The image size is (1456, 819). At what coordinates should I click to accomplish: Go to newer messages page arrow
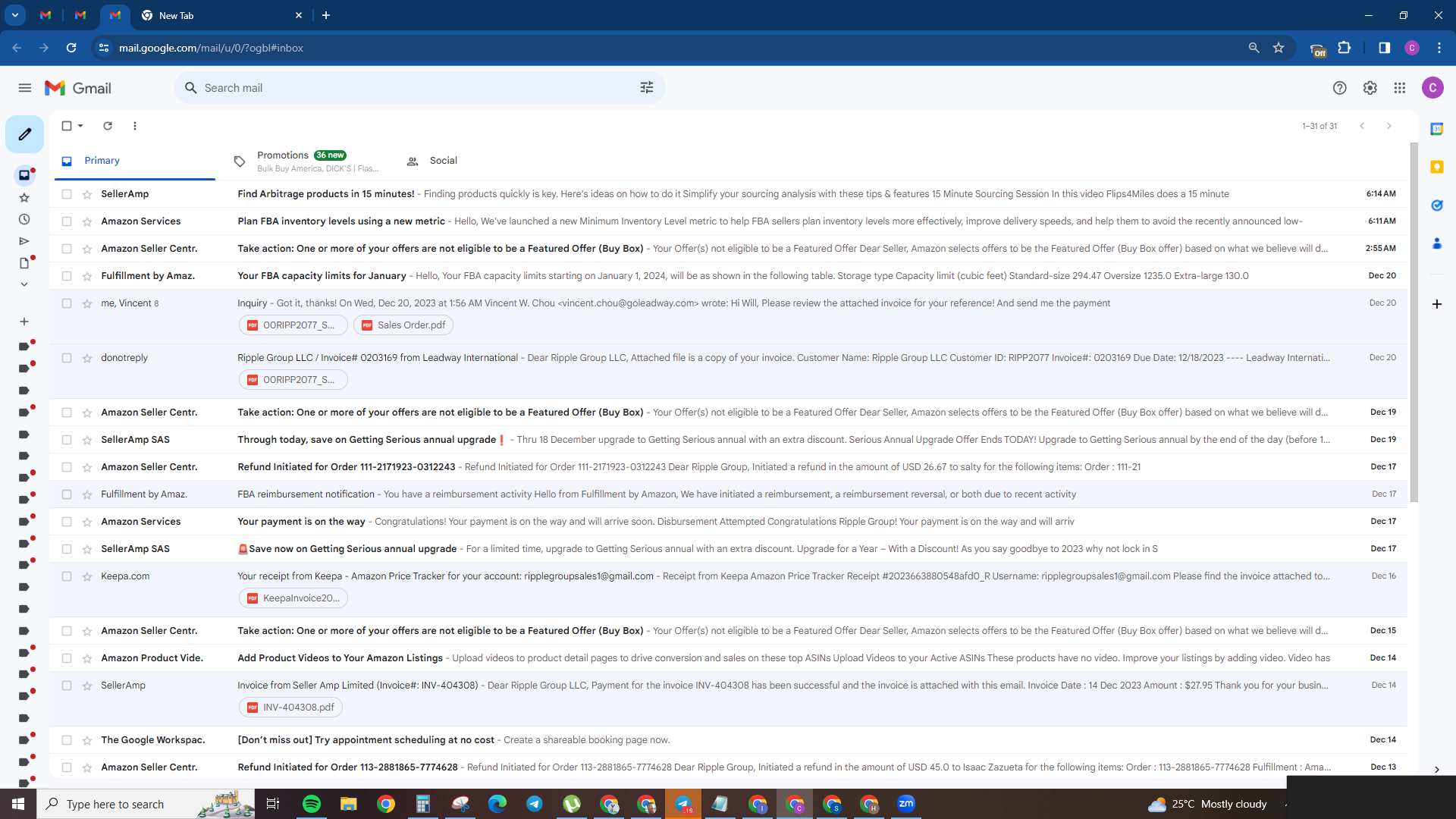[x=1362, y=126]
